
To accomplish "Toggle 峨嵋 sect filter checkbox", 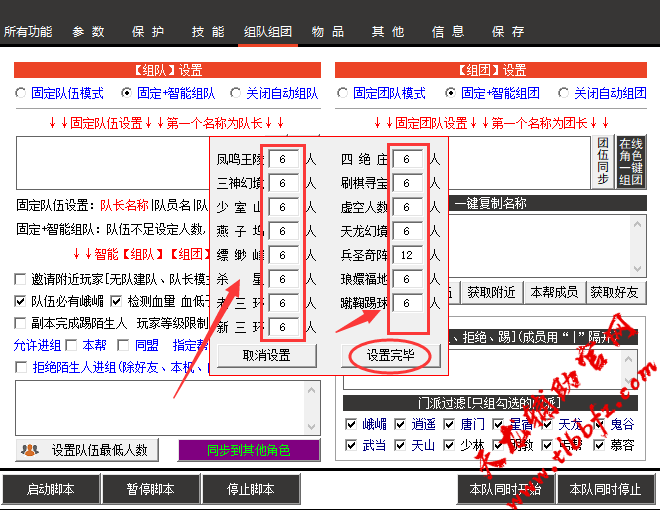I will (350, 424).
